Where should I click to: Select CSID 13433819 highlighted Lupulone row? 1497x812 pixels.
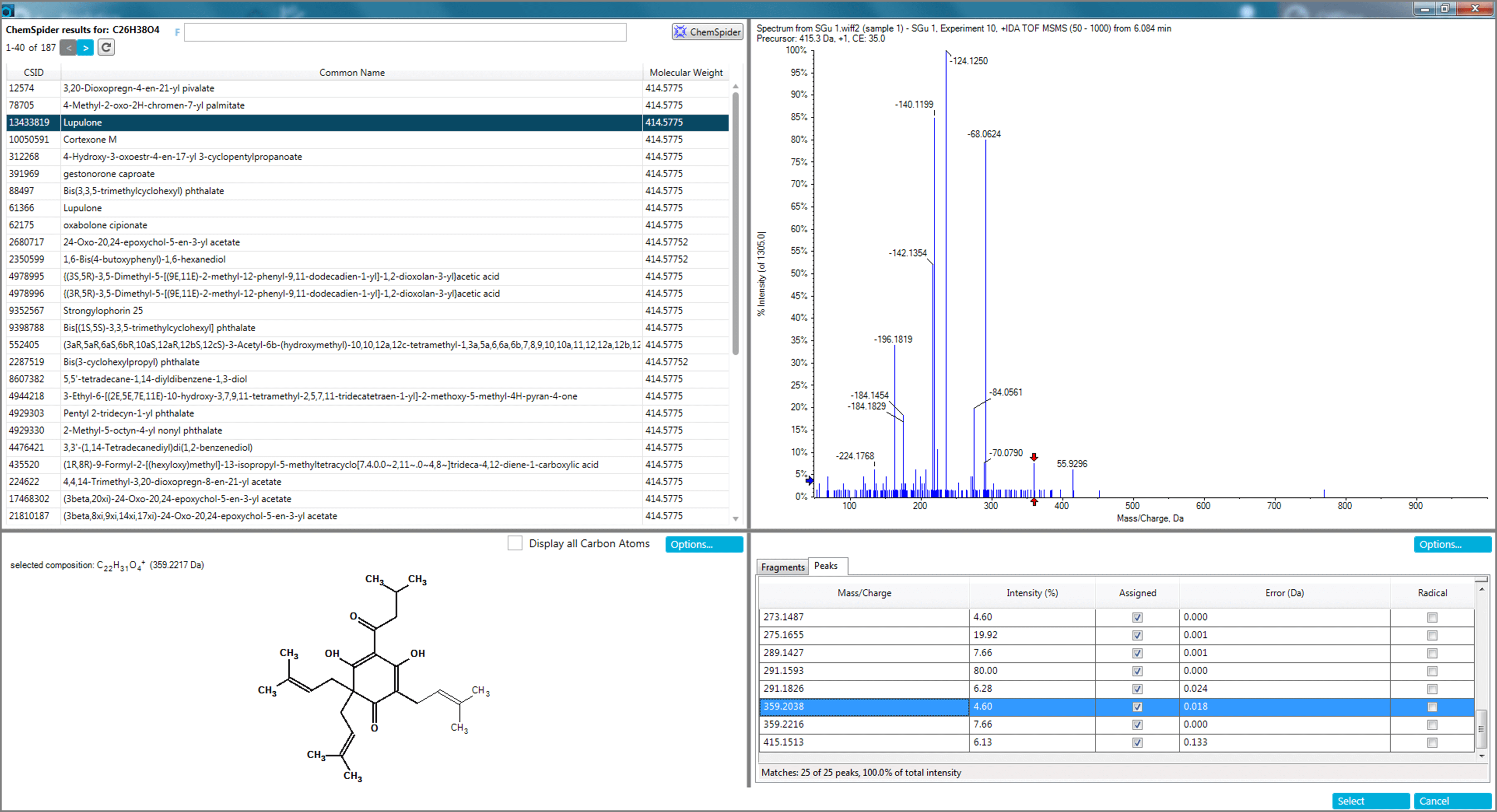coord(367,122)
